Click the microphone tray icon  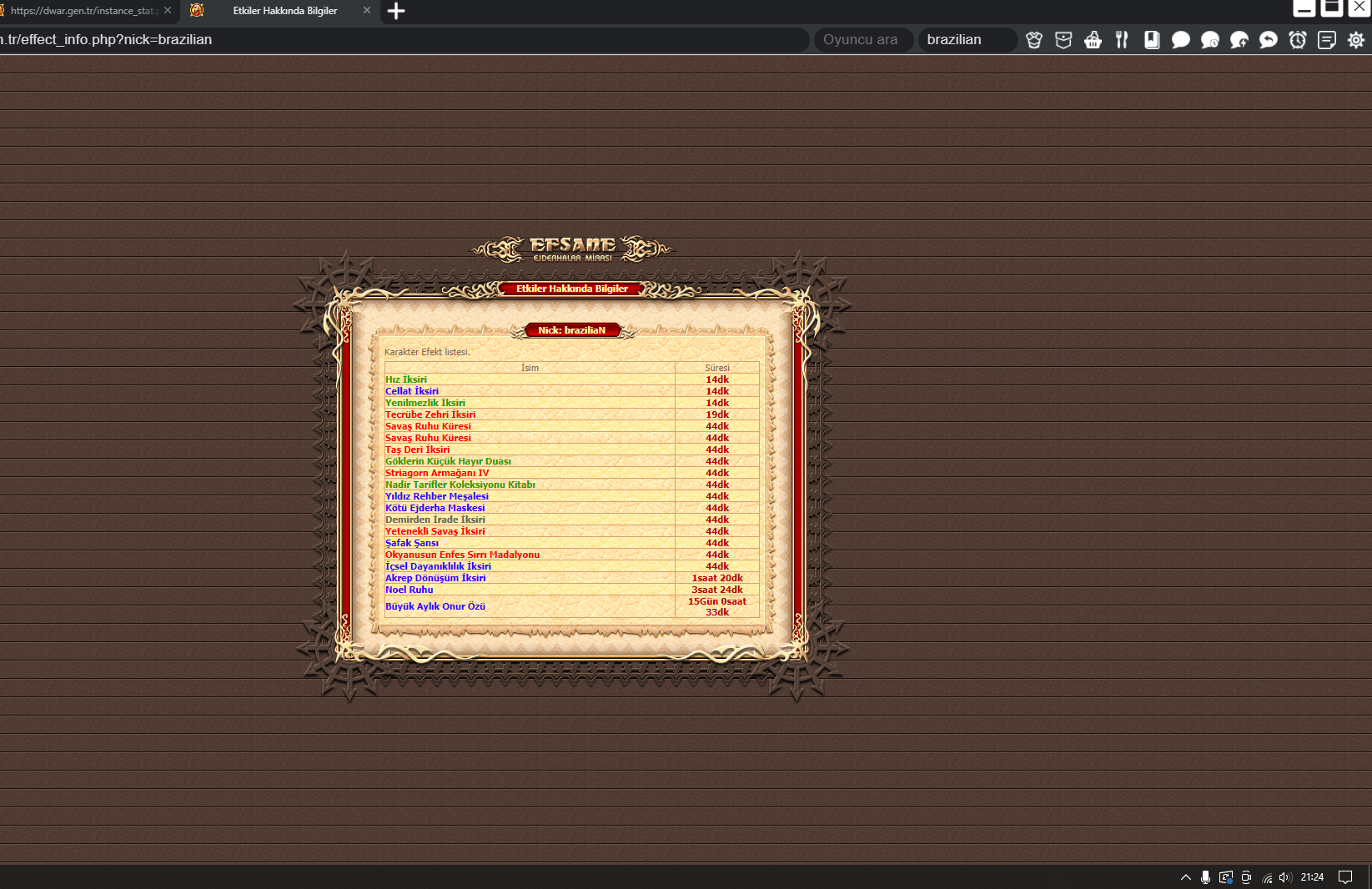click(x=1205, y=877)
